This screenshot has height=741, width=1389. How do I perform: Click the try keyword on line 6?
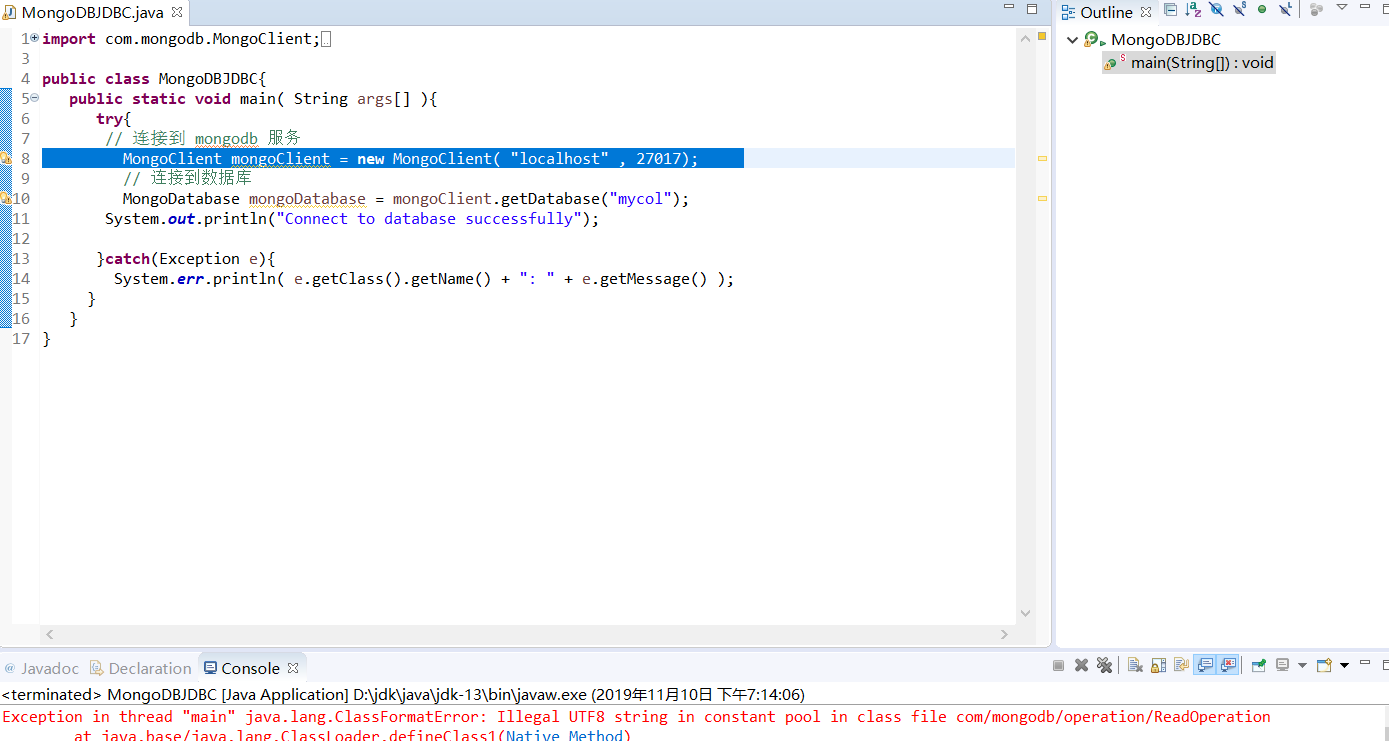tap(109, 118)
